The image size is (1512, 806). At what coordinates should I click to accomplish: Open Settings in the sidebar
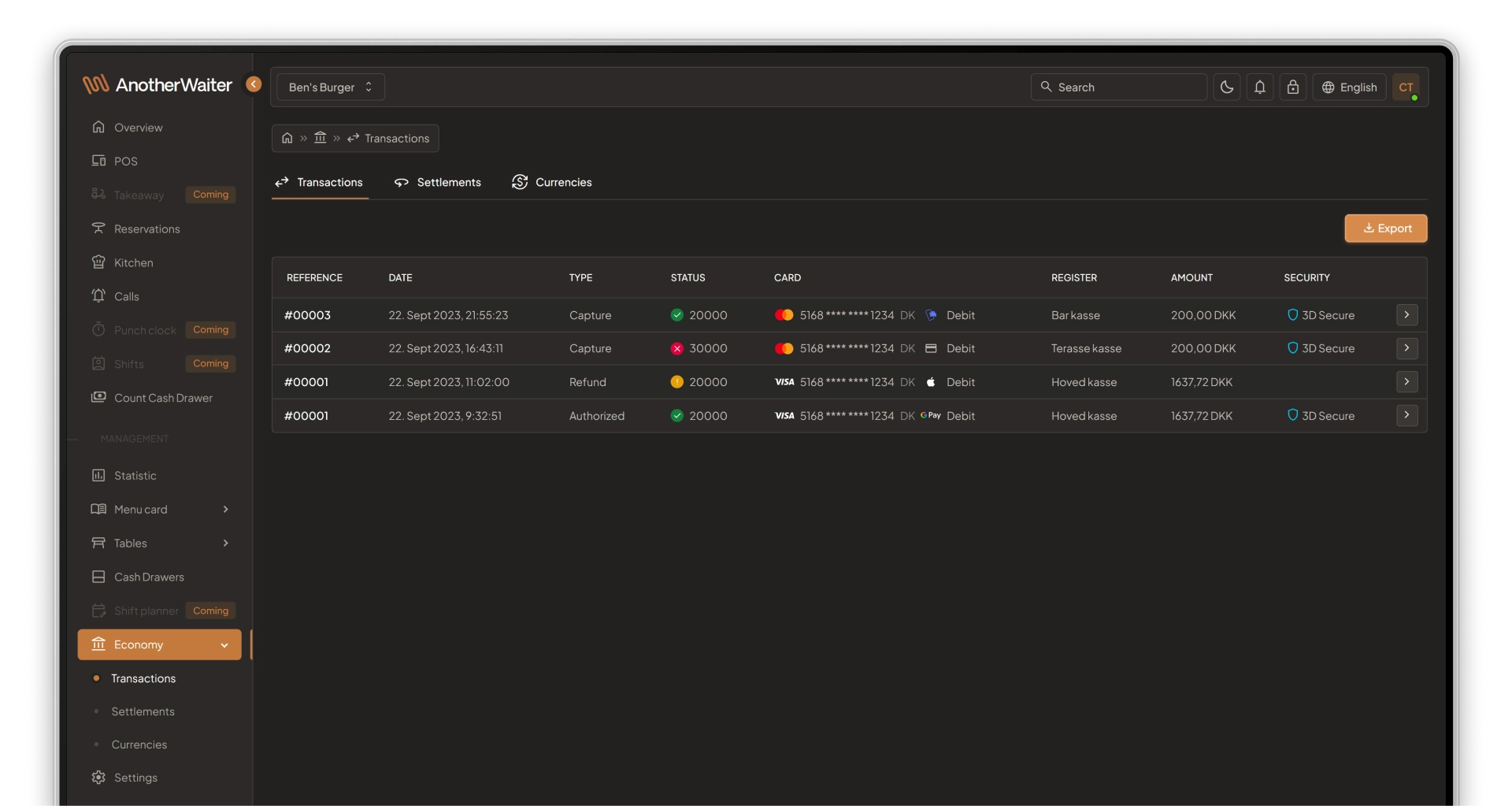[x=160, y=778]
